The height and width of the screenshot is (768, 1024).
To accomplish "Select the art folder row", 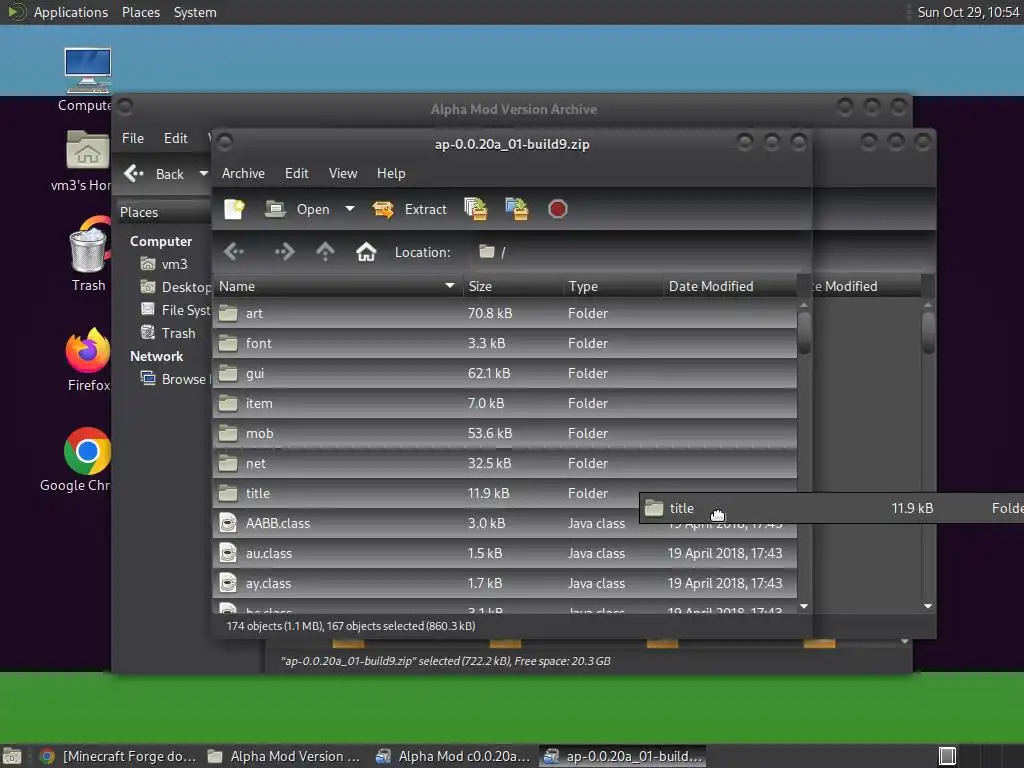I will coord(504,313).
